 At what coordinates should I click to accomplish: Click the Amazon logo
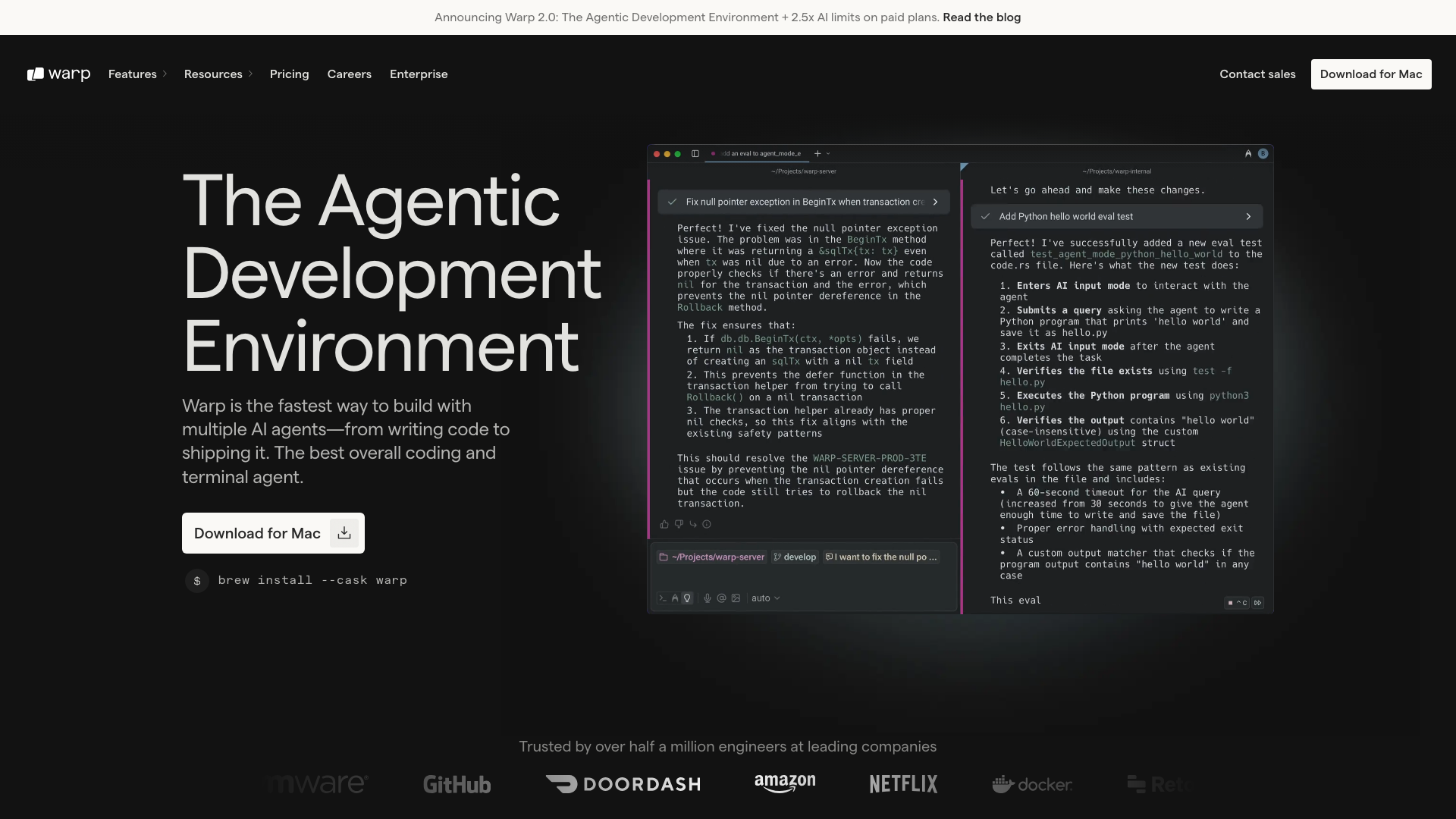(x=785, y=783)
